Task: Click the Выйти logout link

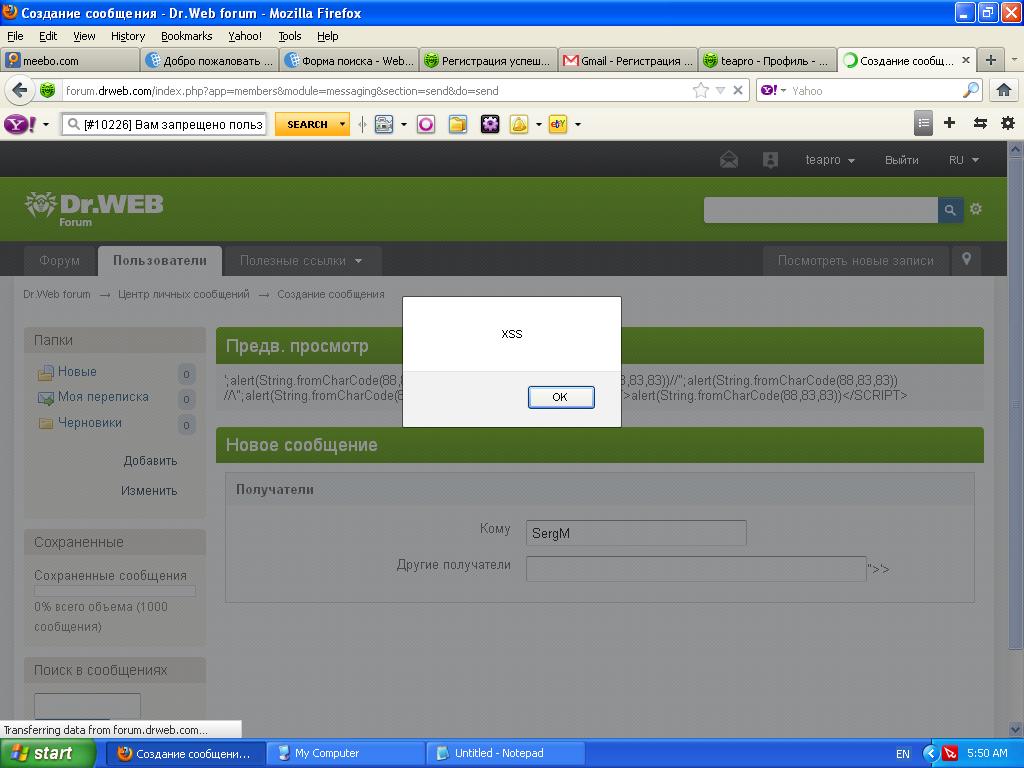Action: 901,160
